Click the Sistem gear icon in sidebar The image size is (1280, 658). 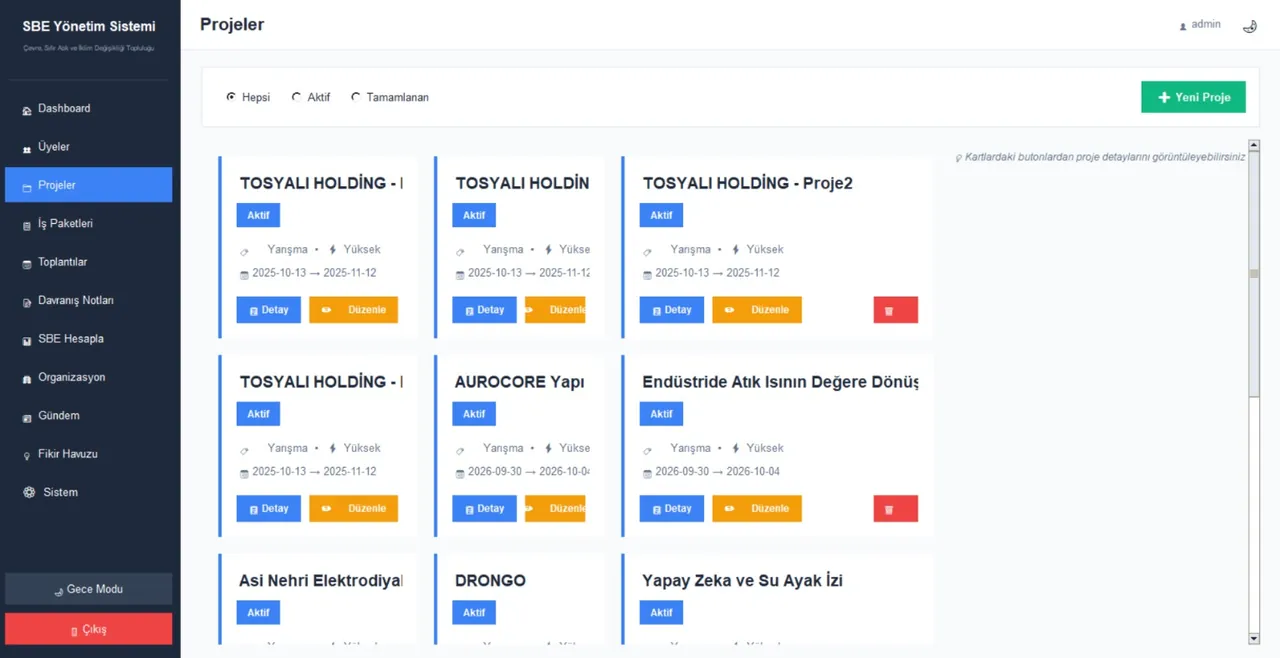click(29, 492)
